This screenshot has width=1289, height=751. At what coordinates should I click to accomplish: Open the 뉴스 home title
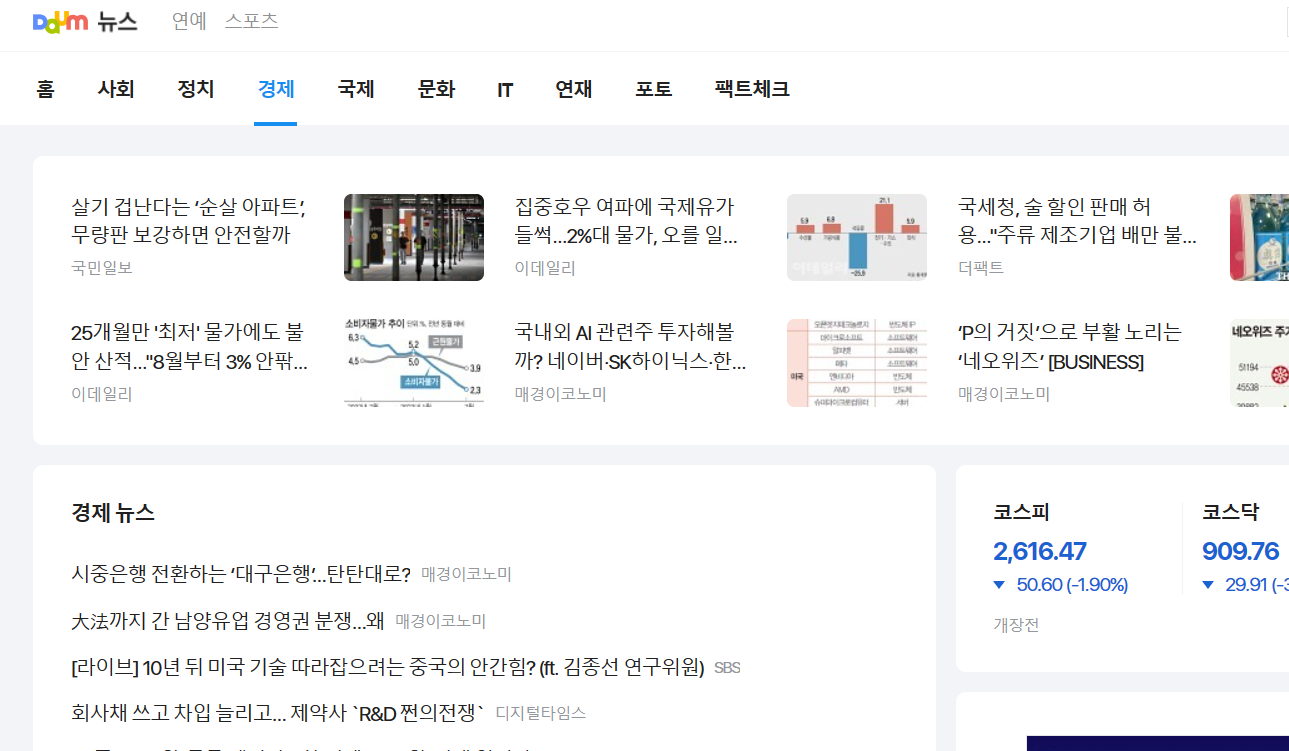118,22
